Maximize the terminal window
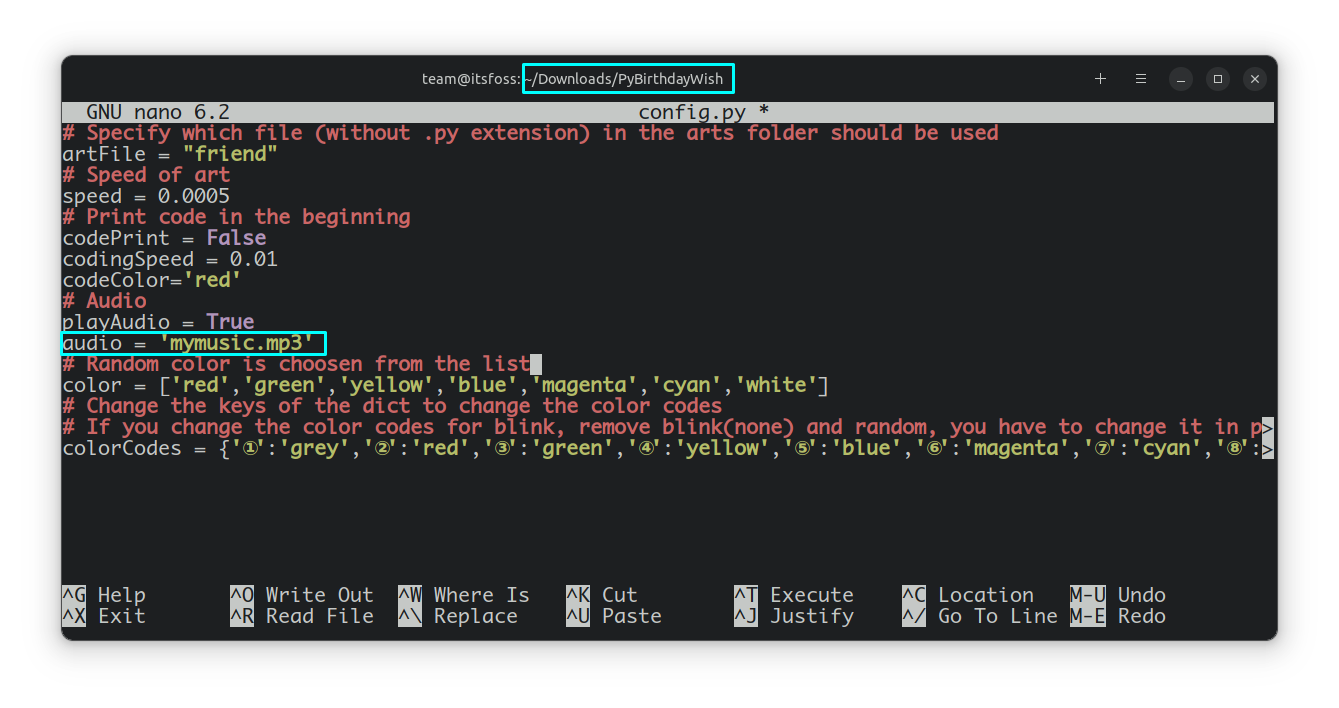This screenshot has height=708, width=1339. click(x=1217, y=78)
